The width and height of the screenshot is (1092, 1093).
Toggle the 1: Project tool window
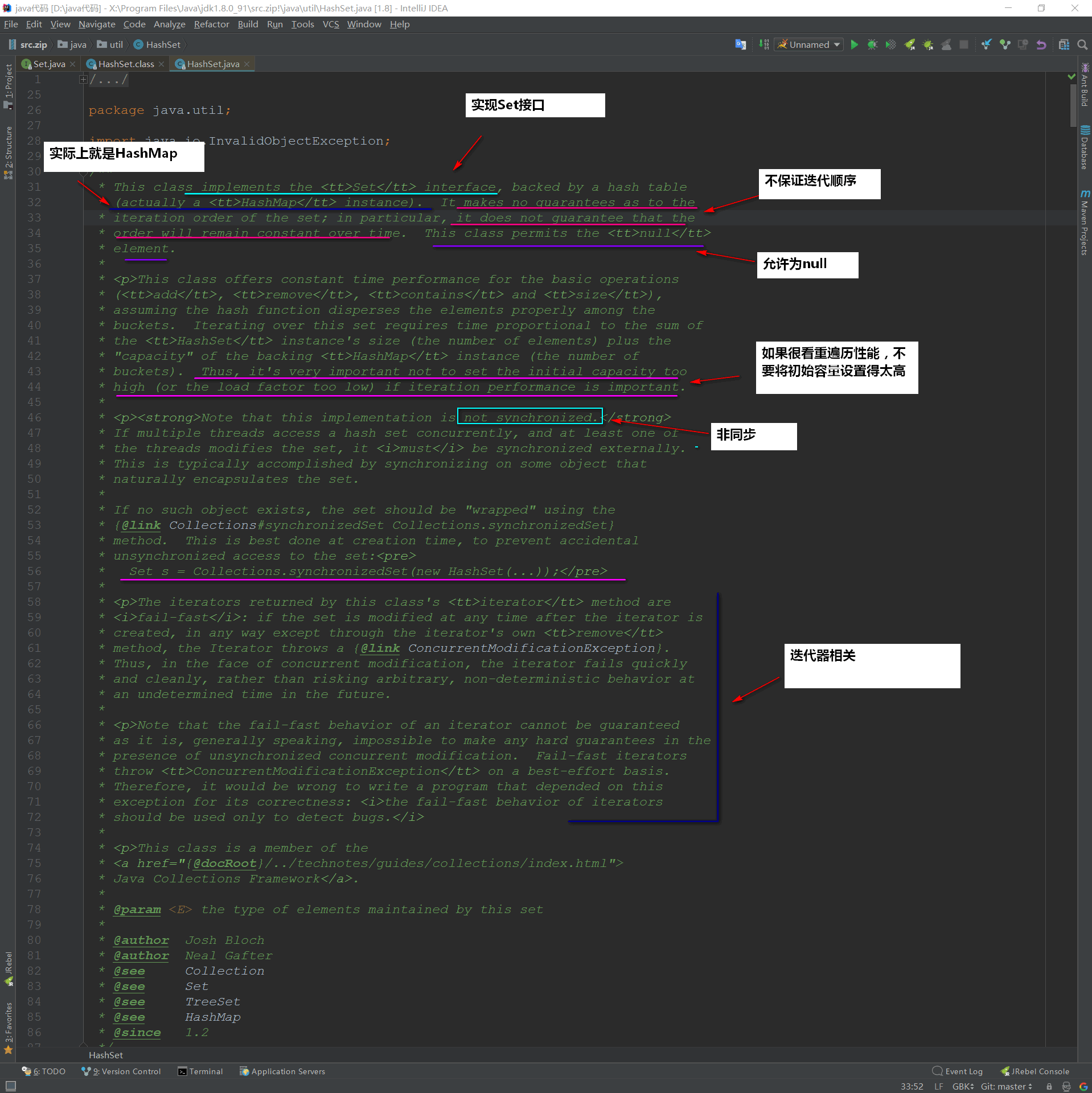(8, 85)
